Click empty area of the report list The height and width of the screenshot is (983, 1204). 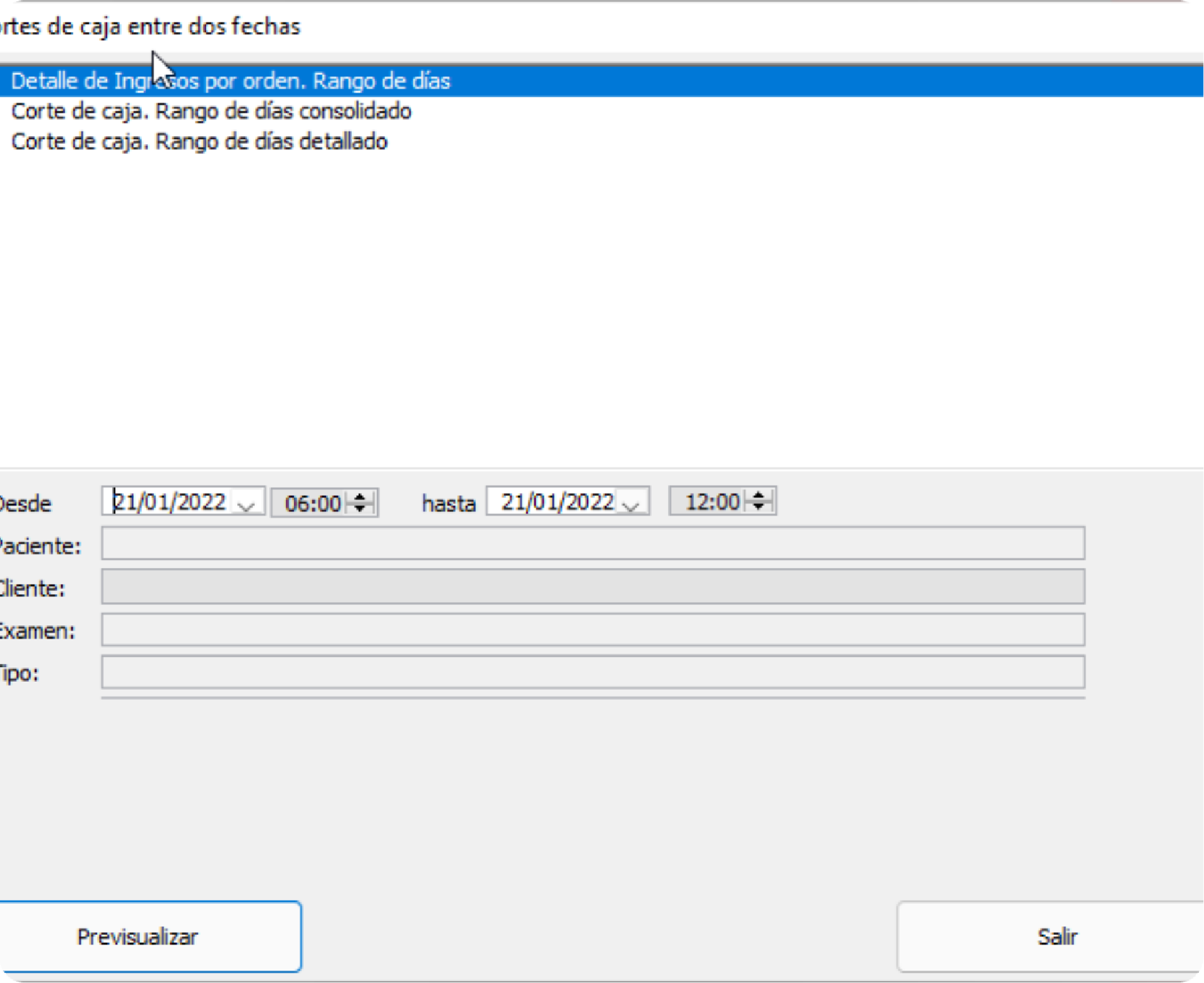tap(601, 306)
